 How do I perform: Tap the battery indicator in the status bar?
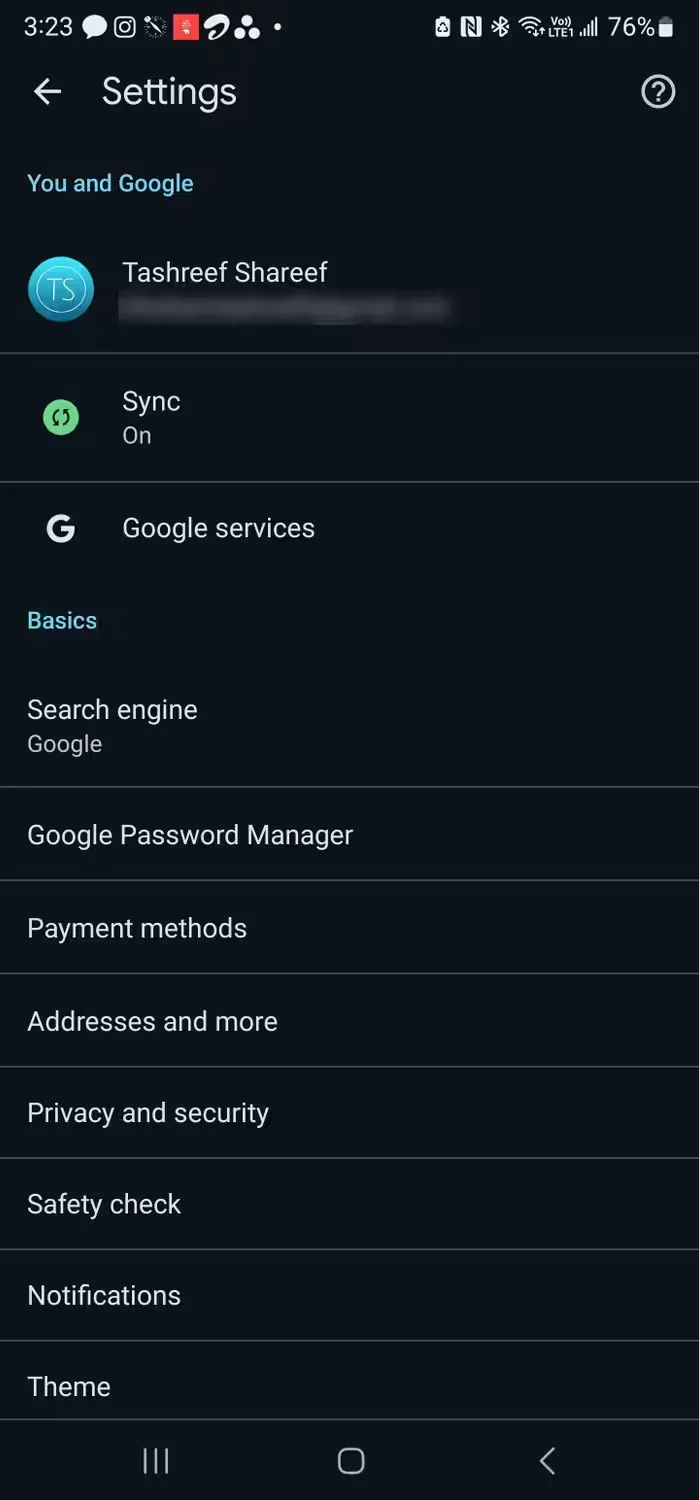(663, 27)
